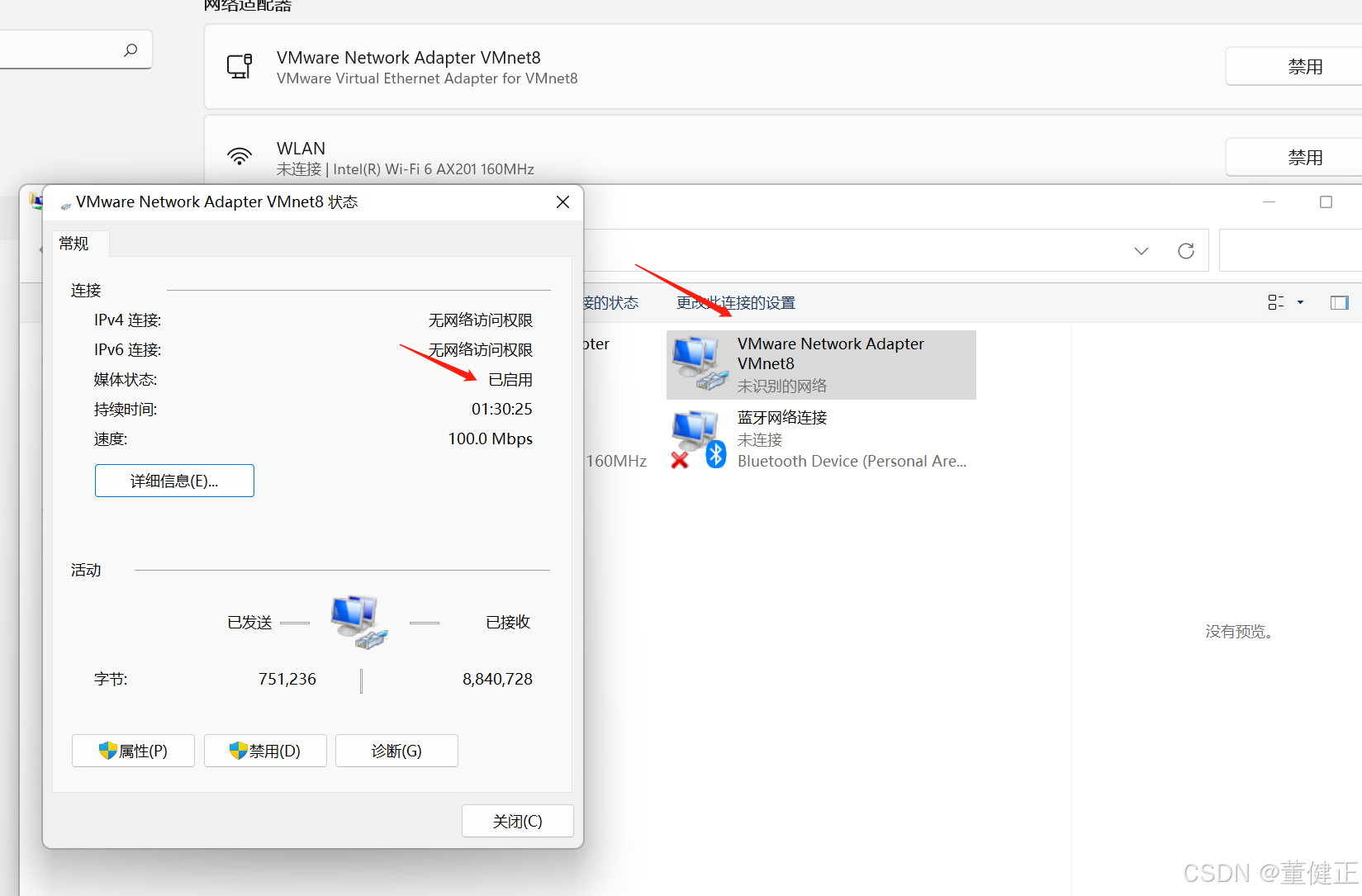
Task: Click the shield icon on 禁用(D)
Action: click(239, 751)
